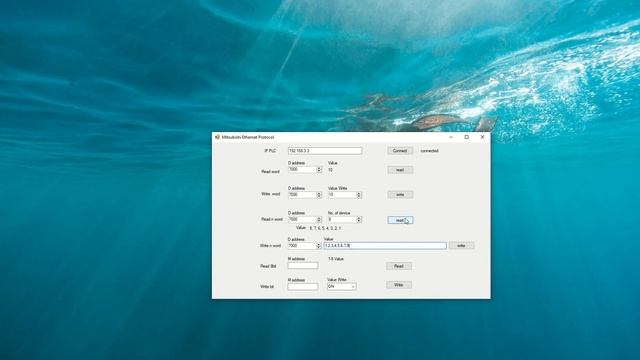Click read button in Read word row

click(x=400, y=170)
